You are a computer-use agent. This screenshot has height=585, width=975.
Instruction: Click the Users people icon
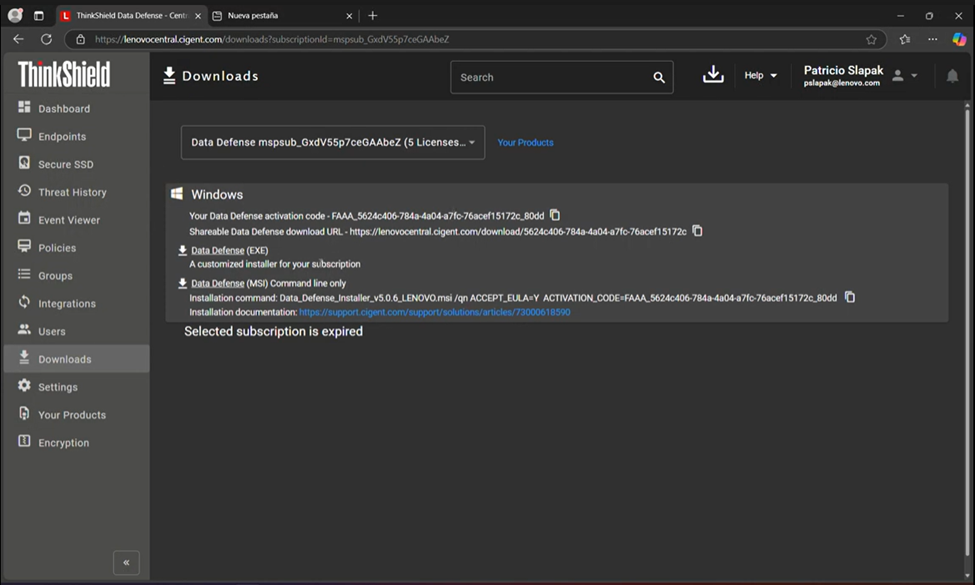click(x=24, y=329)
